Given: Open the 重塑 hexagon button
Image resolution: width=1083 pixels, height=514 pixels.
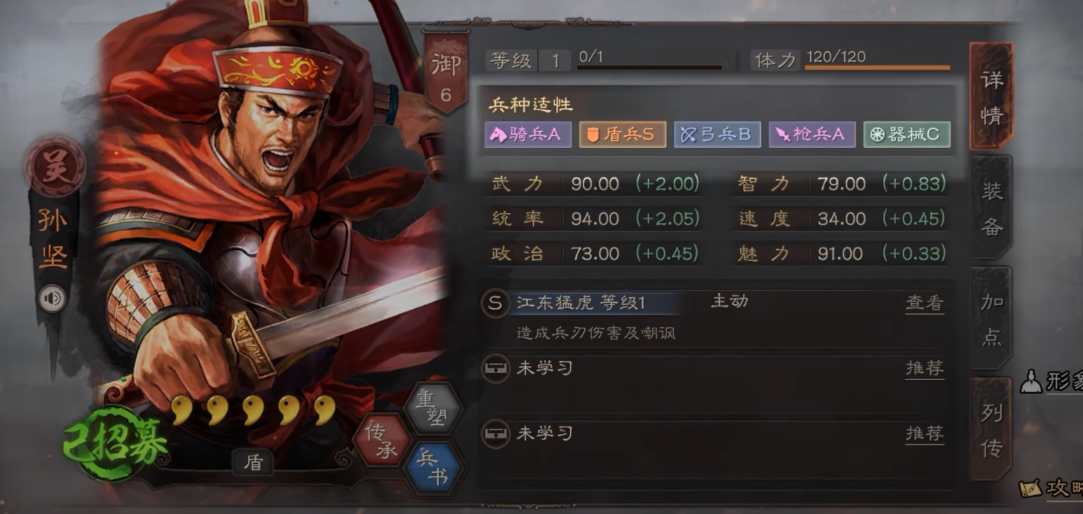Looking at the screenshot, I should tap(432, 408).
